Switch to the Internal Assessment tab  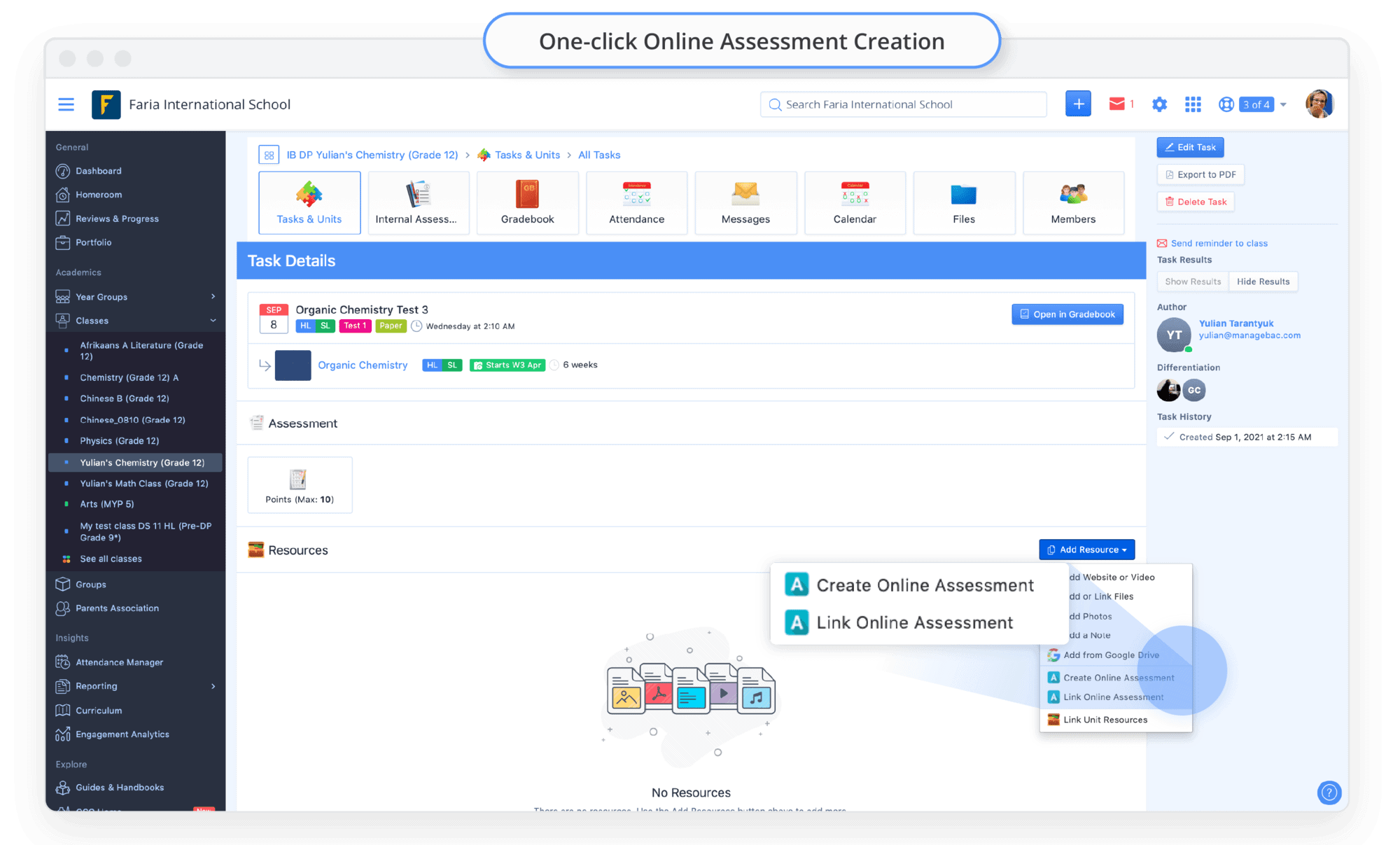pyautogui.click(x=419, y=202)
